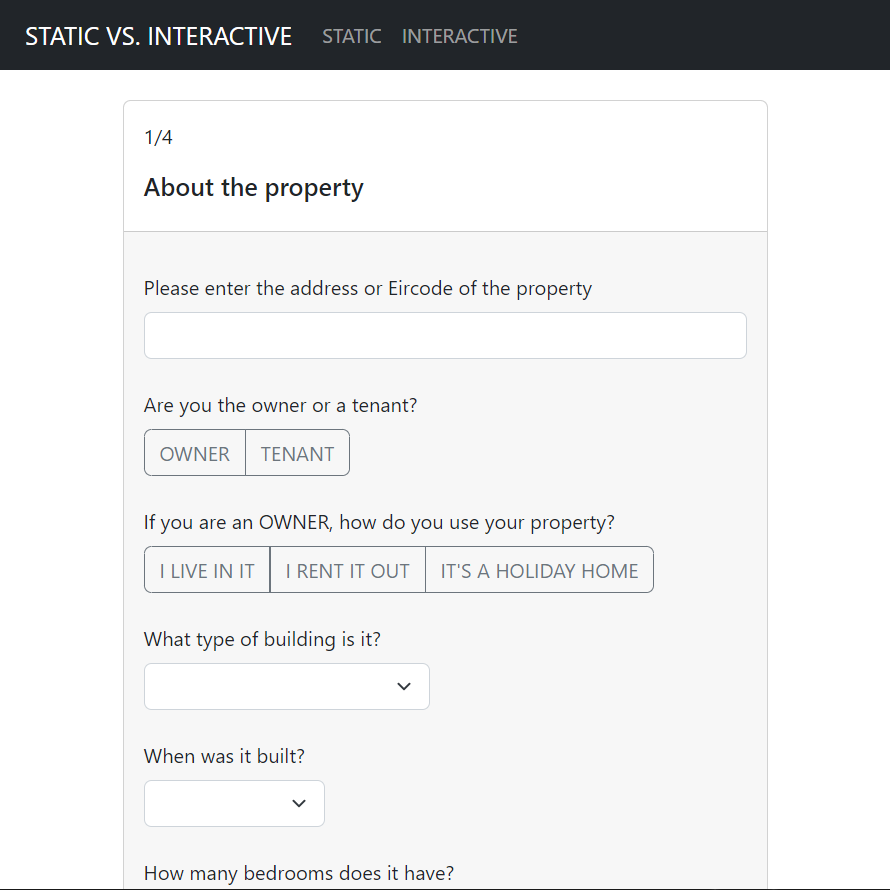Click the 'how do you use your property' label

tap(379, 523)
